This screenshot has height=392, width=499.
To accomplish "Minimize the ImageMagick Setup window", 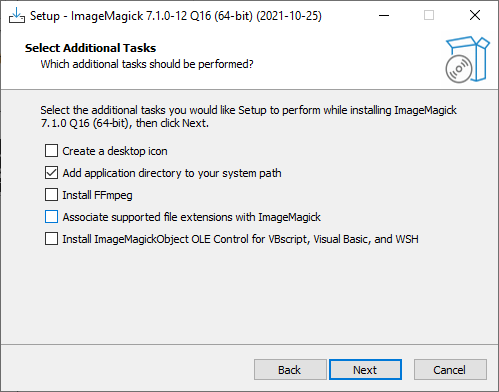I will click(x=384, y=15).
